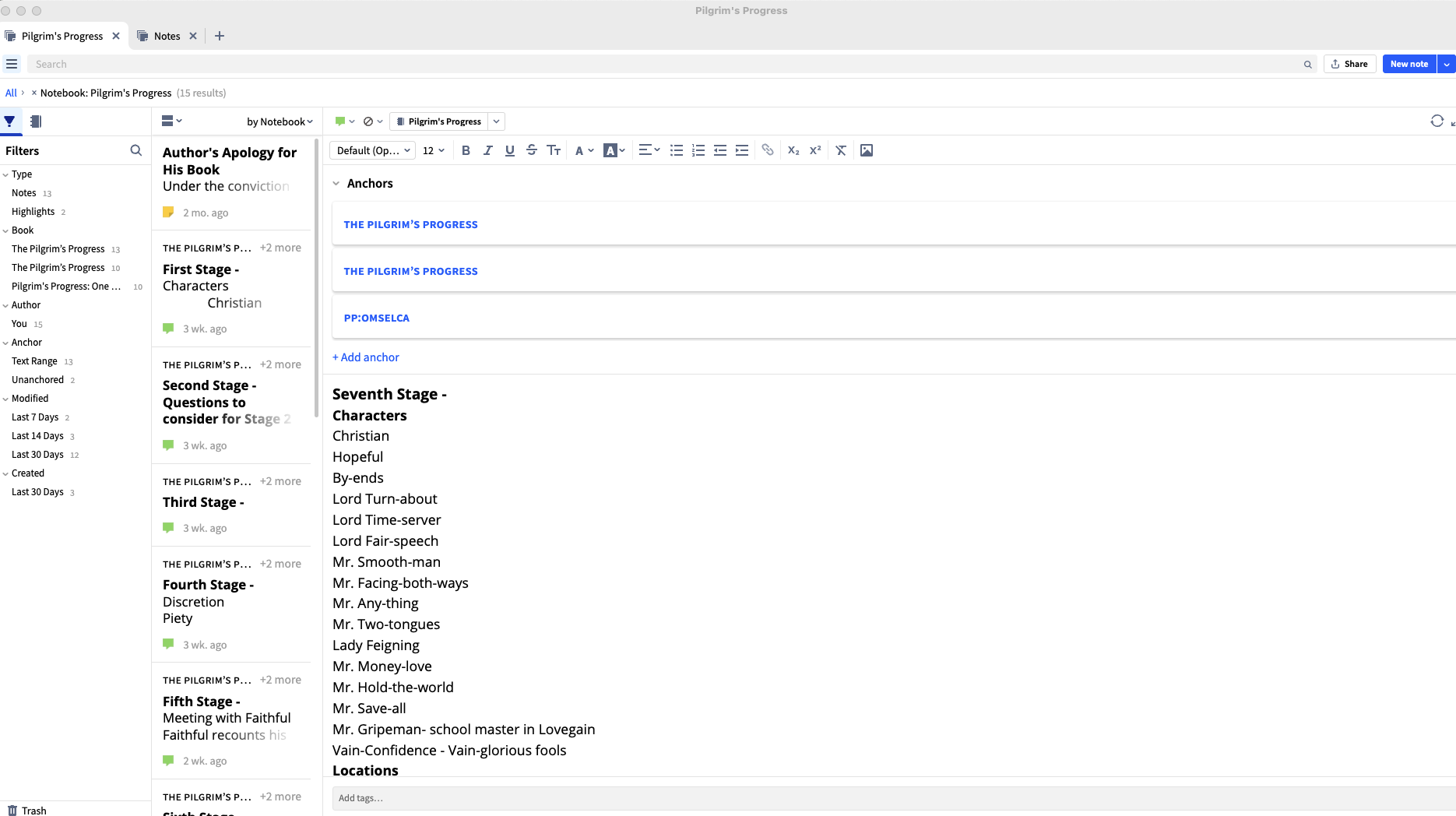The height and width of the screenshot is (816, 1456).
Task: Show the notebooks sidebar panel
Action: (36, 121)
